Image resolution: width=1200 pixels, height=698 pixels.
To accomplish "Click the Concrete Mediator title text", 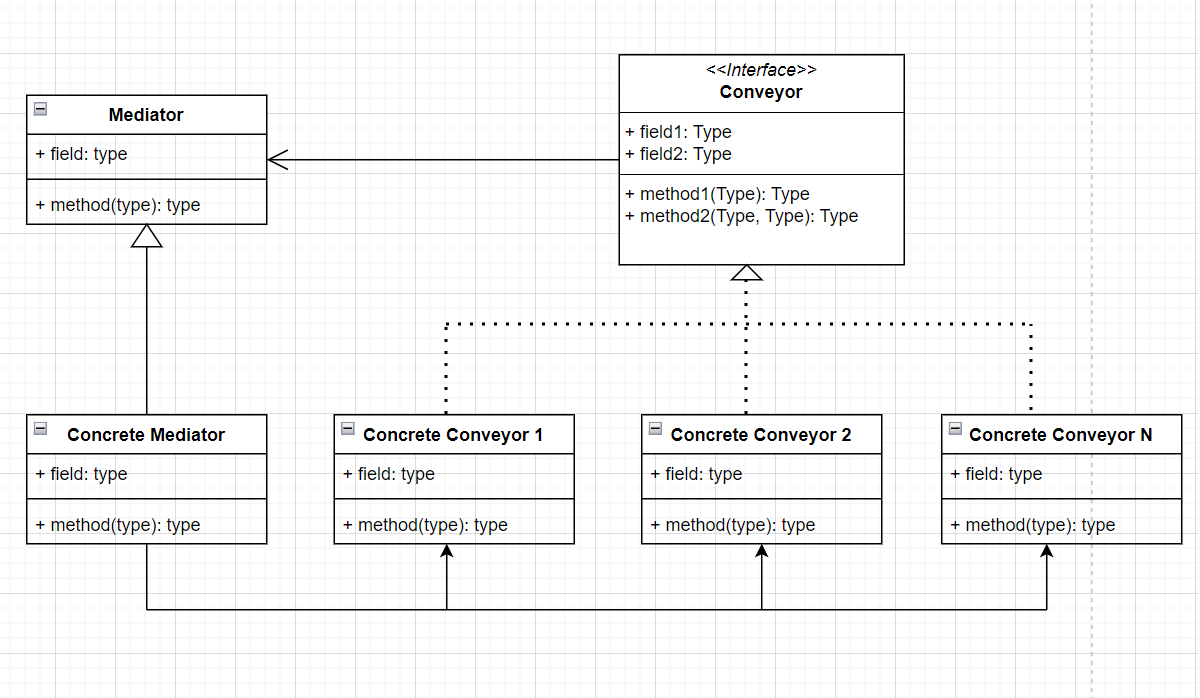I will click(x=147, y=434).
